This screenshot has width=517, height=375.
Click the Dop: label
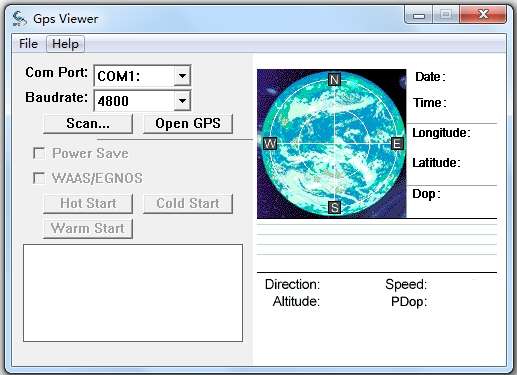[427, 194]
